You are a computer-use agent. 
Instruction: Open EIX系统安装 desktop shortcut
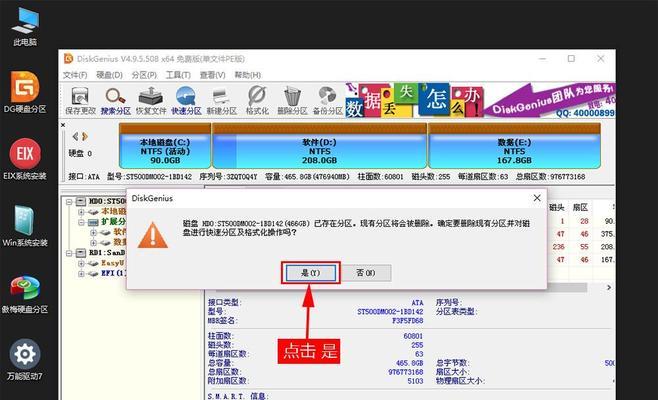pos(25,159)
